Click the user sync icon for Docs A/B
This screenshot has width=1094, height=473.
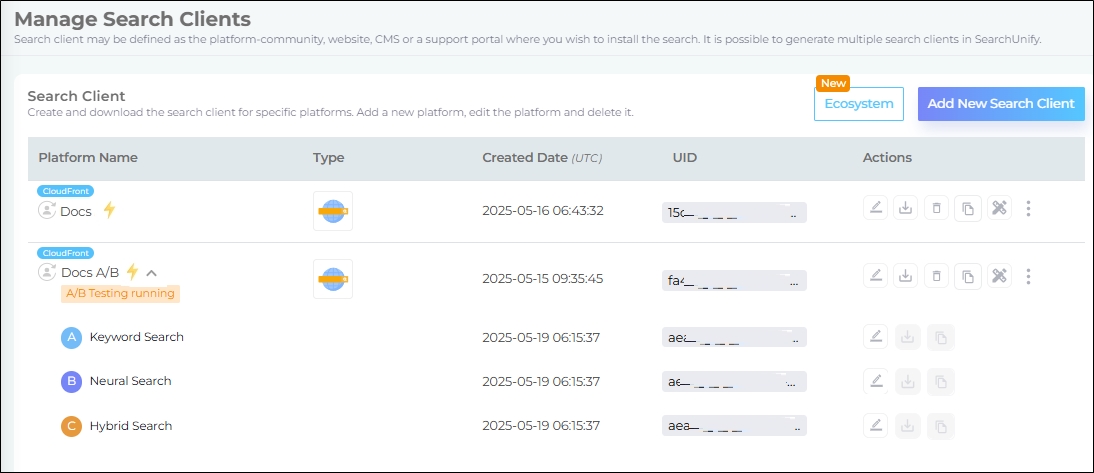47,272
